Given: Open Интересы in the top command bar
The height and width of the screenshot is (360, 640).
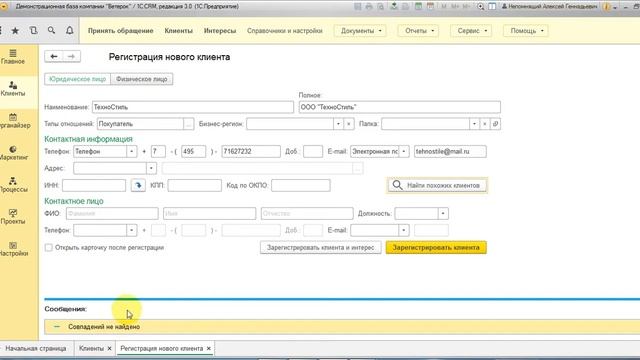Looking at the screenshot, I should tap(220, 31).
